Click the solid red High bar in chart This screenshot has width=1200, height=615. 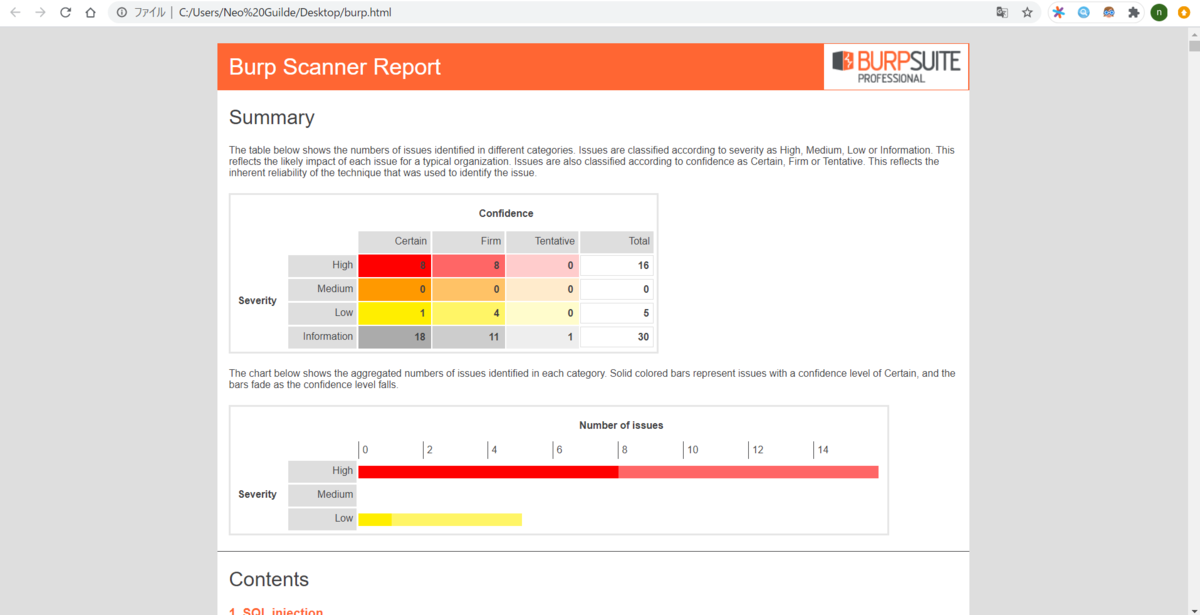tap(488, 471)
